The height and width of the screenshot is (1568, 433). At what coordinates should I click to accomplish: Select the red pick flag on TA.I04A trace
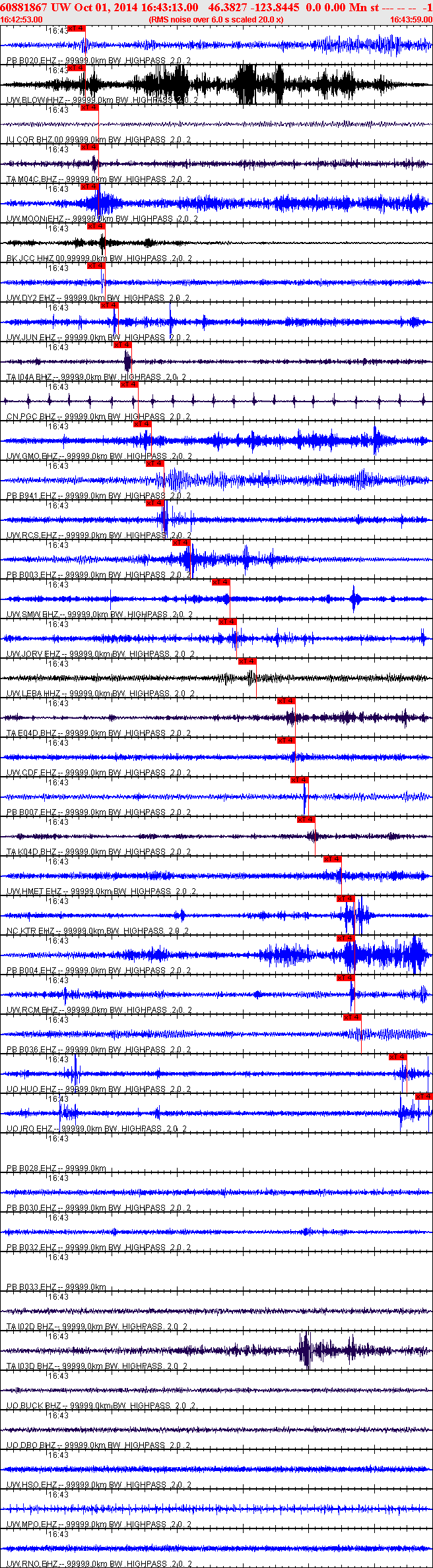tap(123, 345)
